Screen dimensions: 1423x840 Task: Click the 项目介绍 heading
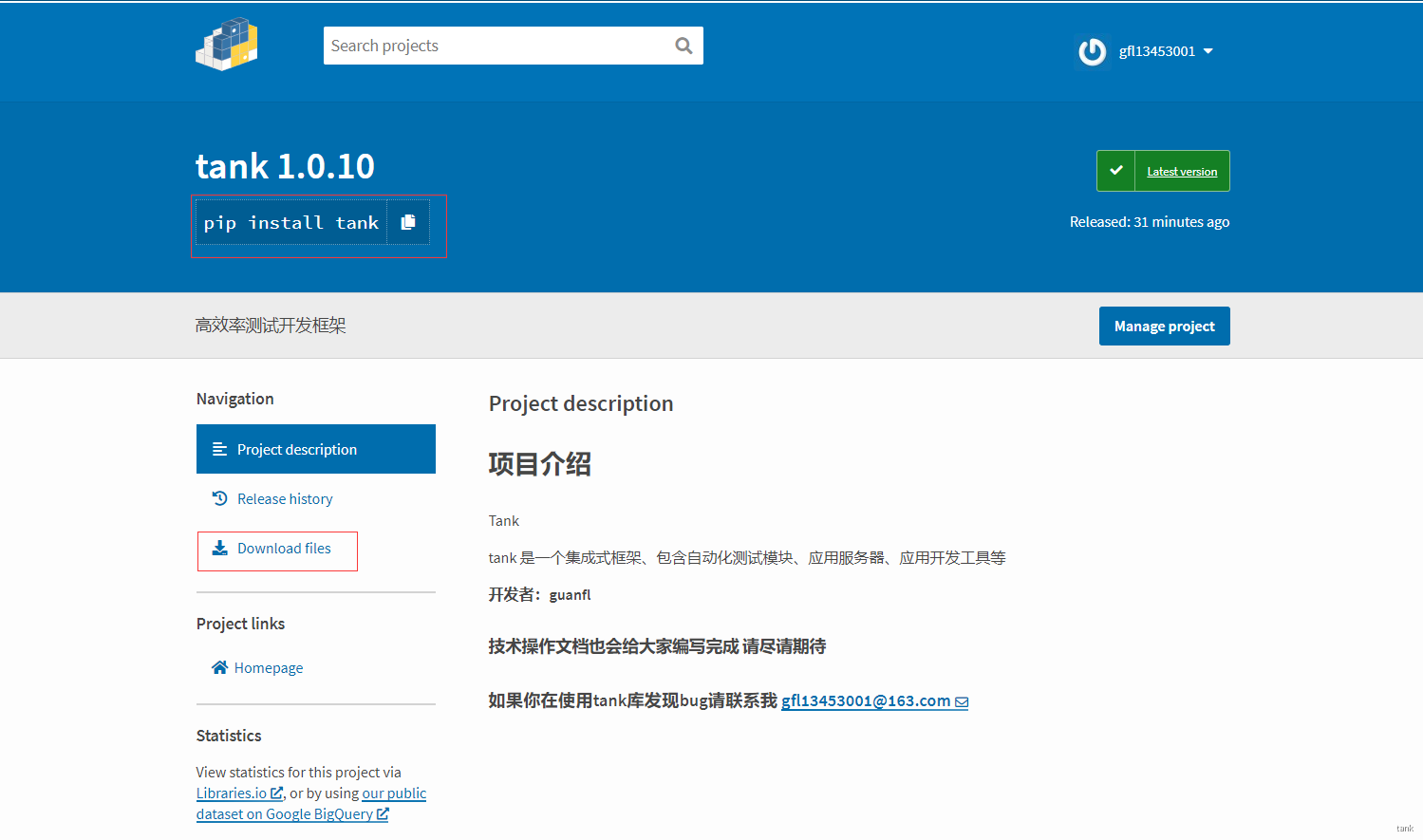tap(539, 464)
